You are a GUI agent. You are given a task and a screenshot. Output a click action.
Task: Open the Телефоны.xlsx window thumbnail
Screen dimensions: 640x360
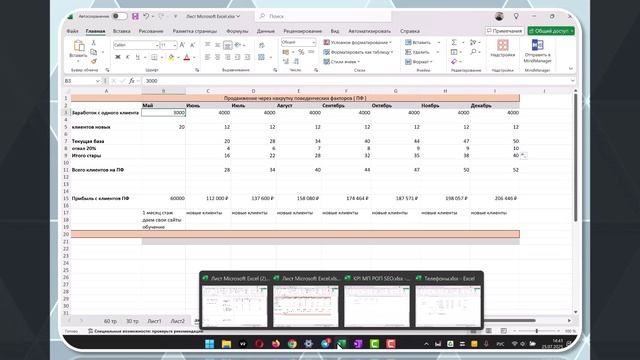(x=448, y=301)
